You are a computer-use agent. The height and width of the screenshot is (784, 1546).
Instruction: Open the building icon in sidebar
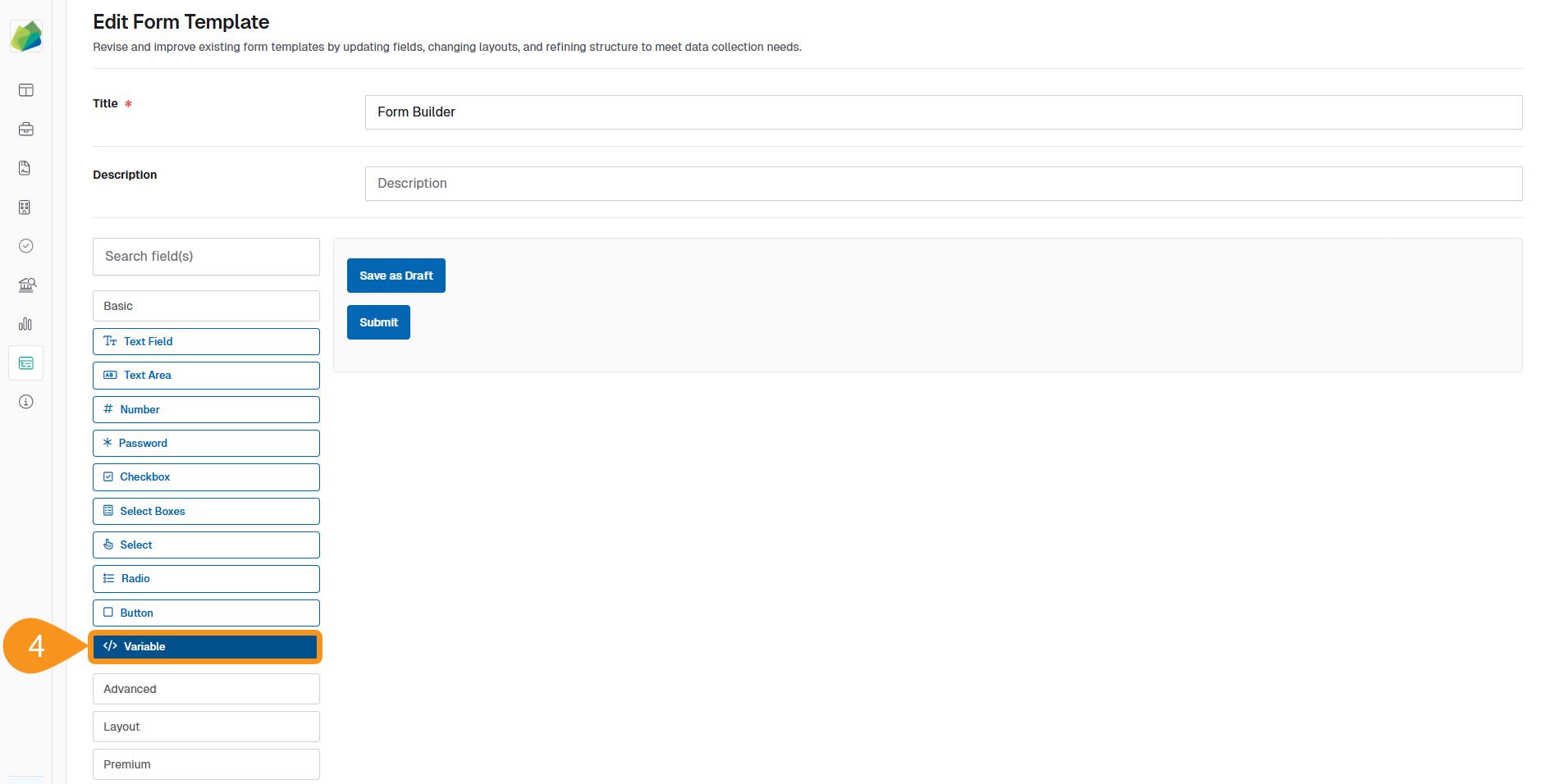[x=25, y=207]
